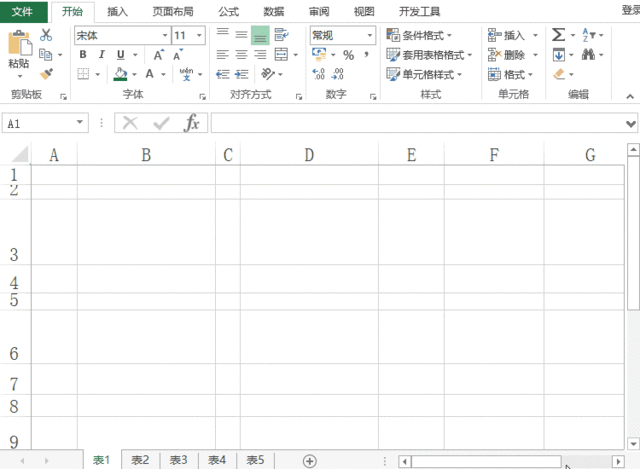Switch to the 审阅 tab
This screenshot has height=469, width=640.
coord(319,11)
